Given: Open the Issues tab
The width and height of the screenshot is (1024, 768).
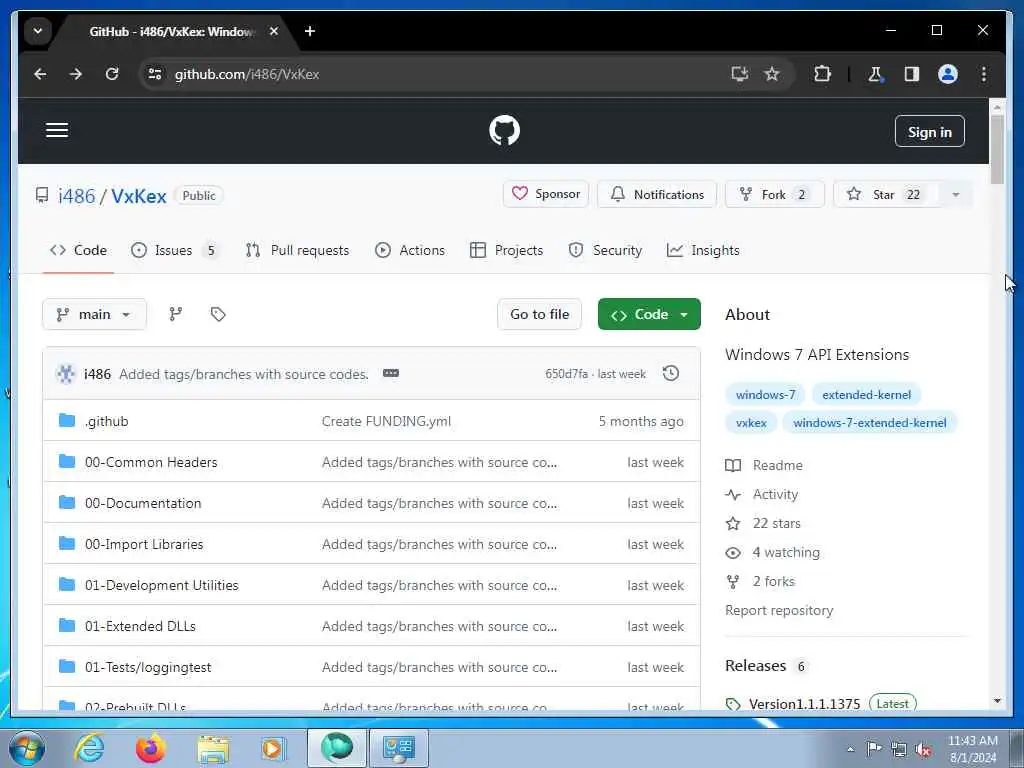Looking at the screenshot, I should [174, 250].
